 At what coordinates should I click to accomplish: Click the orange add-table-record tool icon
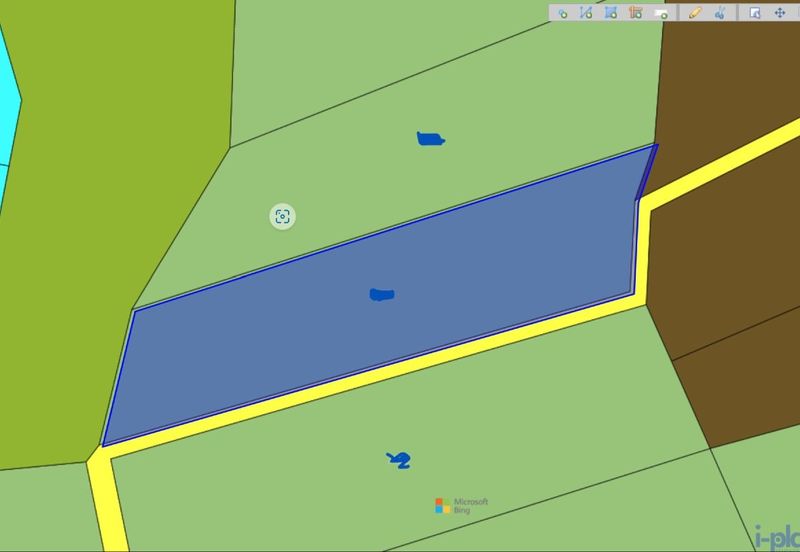(635, 13)
